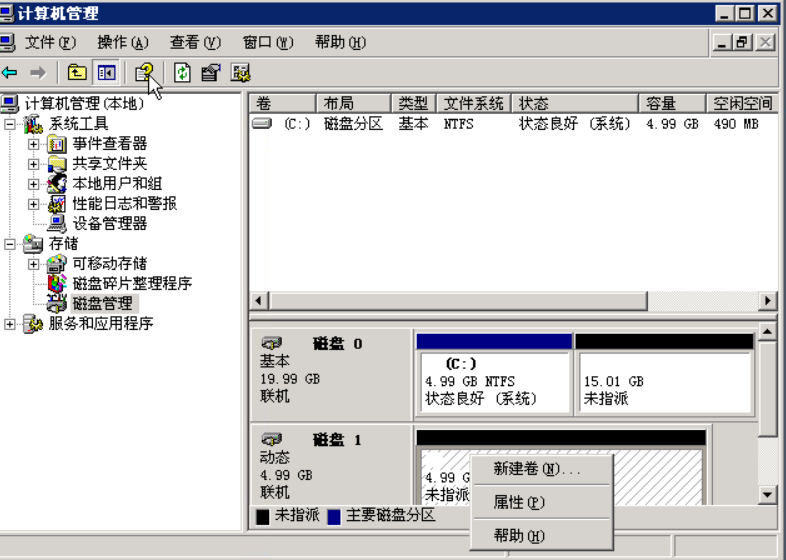Click the horizontal scrollbar thumb in volume list

458,301
